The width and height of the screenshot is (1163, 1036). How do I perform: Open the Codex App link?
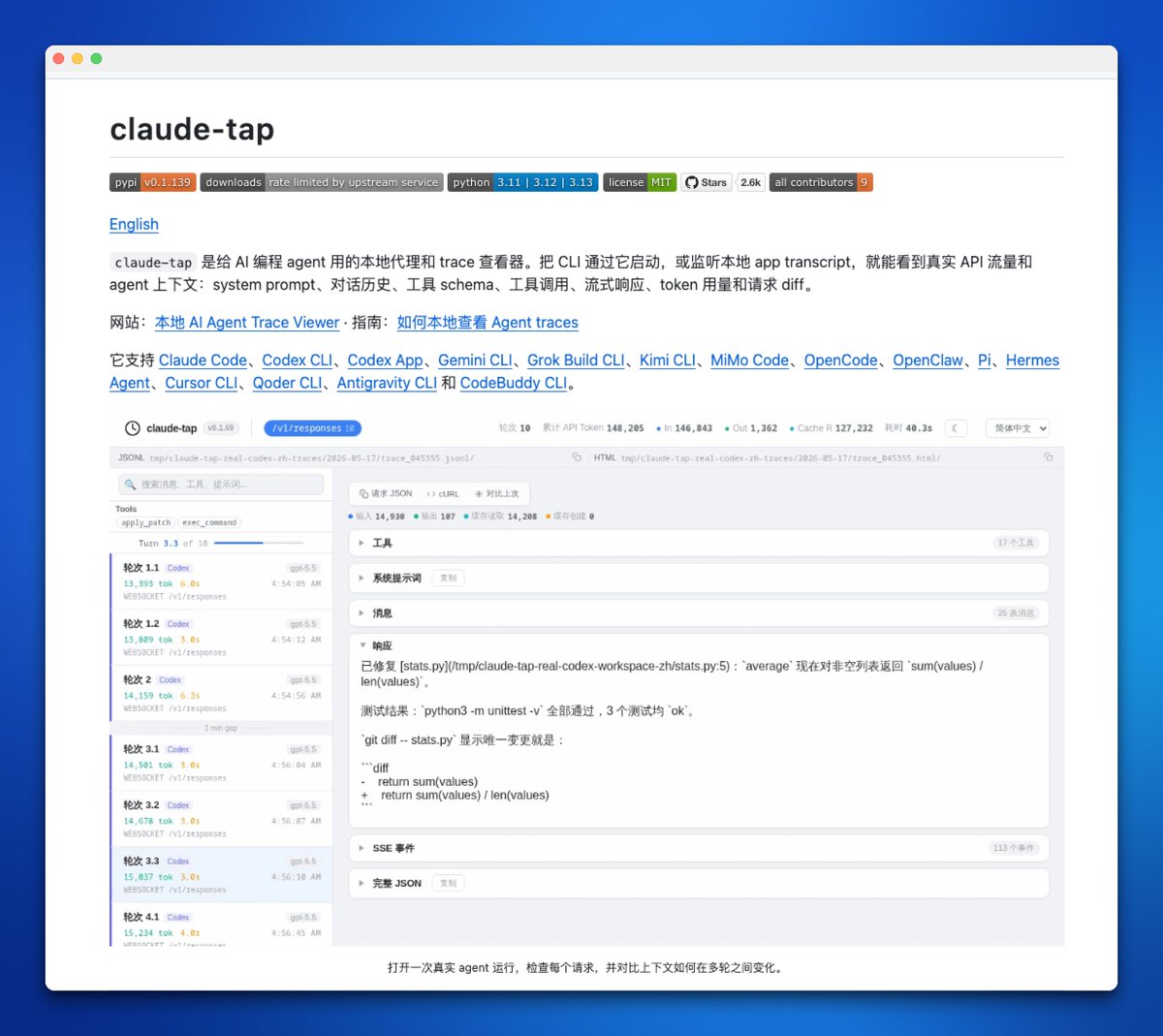click(x=386, y=361)
